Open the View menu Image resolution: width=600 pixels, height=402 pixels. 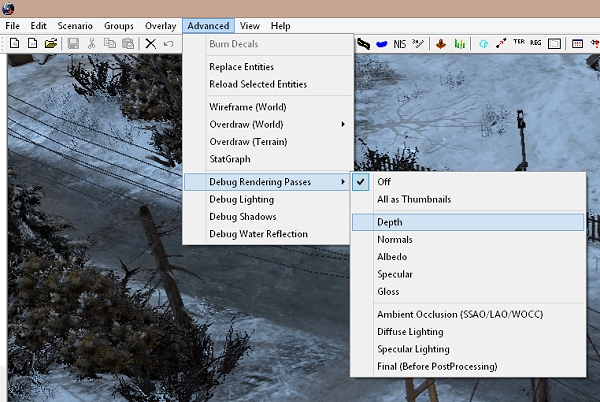250,26
